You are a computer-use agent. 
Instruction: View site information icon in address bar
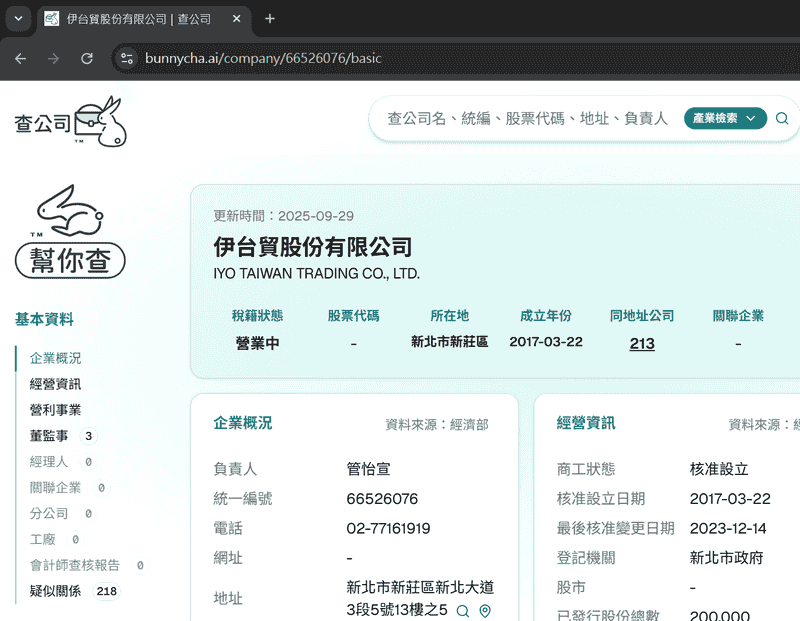[x=127, y=59]
